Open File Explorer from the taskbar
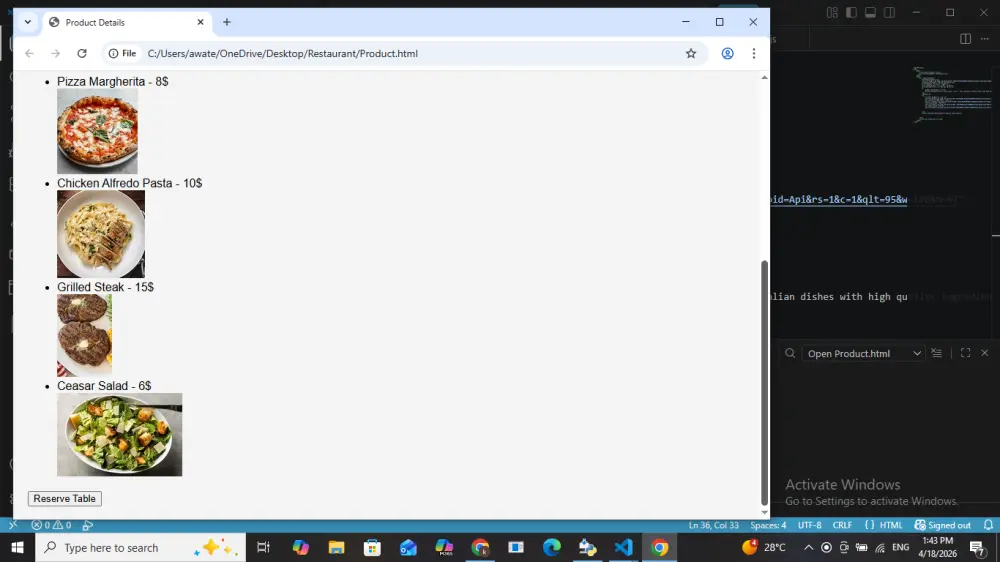This screenshot has width=1000, height=562. [x=336, y=547]
